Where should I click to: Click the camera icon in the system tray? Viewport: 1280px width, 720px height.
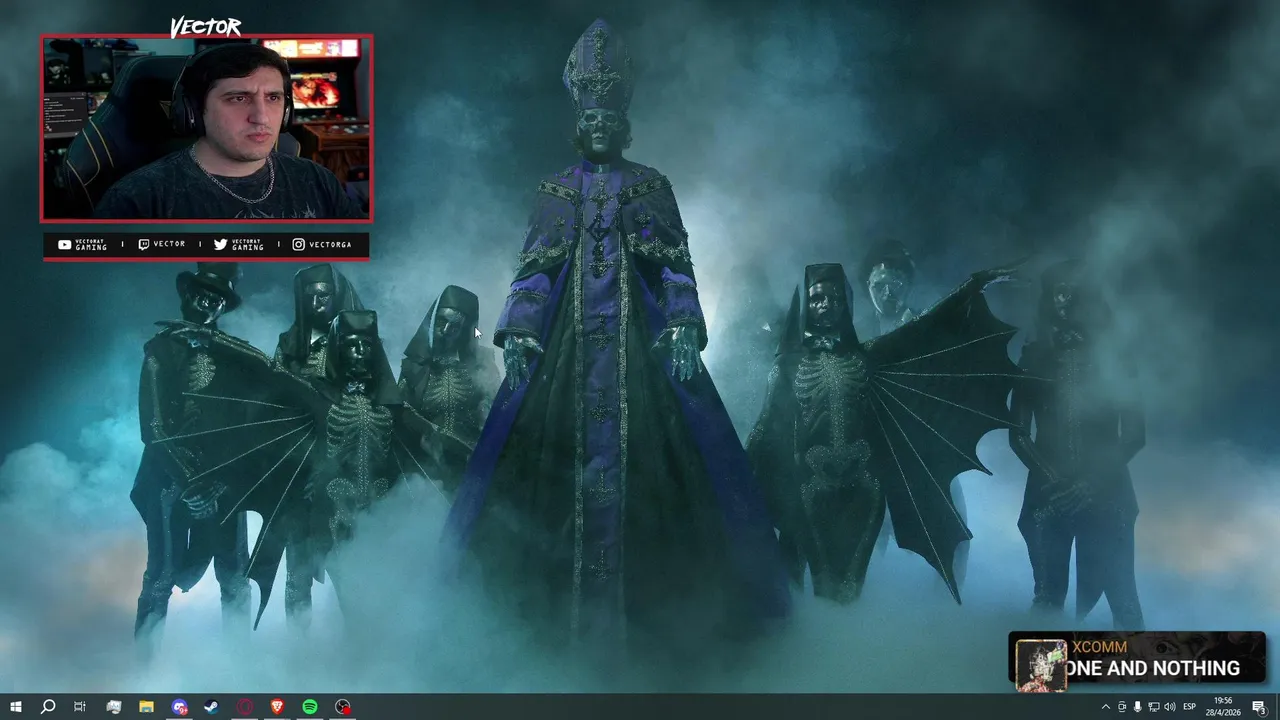(x=1122, y=707)
